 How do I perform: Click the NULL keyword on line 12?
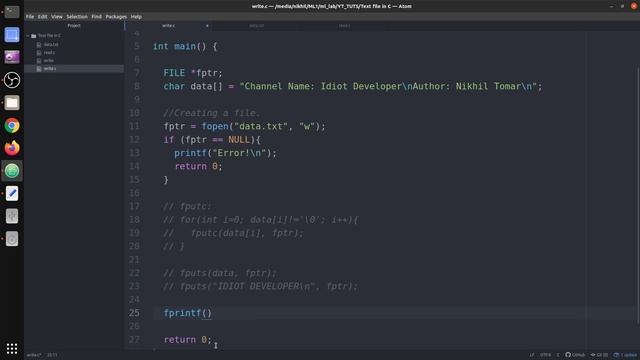(239, 140)
